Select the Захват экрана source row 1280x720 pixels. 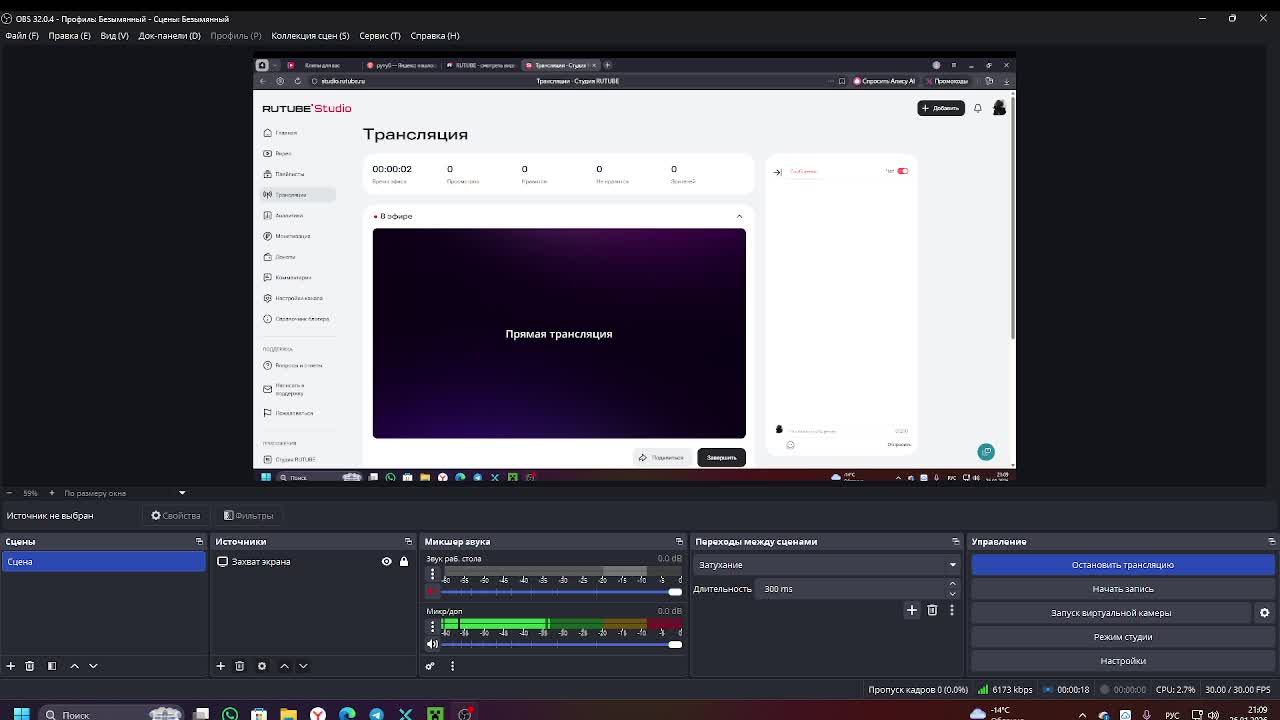click(312, 562)
